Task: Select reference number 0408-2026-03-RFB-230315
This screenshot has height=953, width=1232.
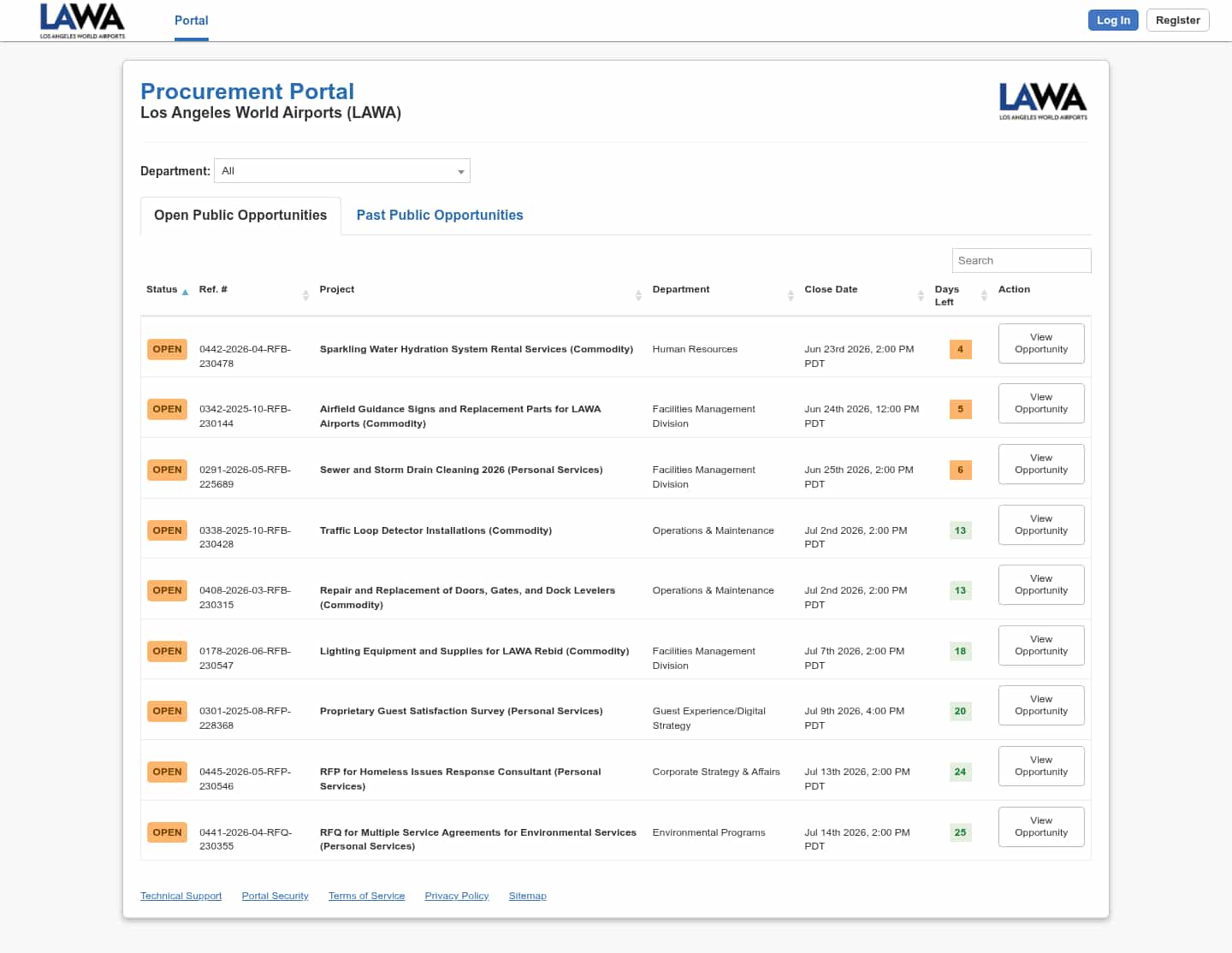Action: coord(246,597)
